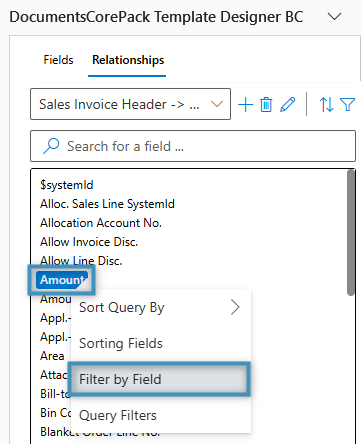Open the filter funnel icon
The width and height of the screenshot is (361, 444).
347,105
